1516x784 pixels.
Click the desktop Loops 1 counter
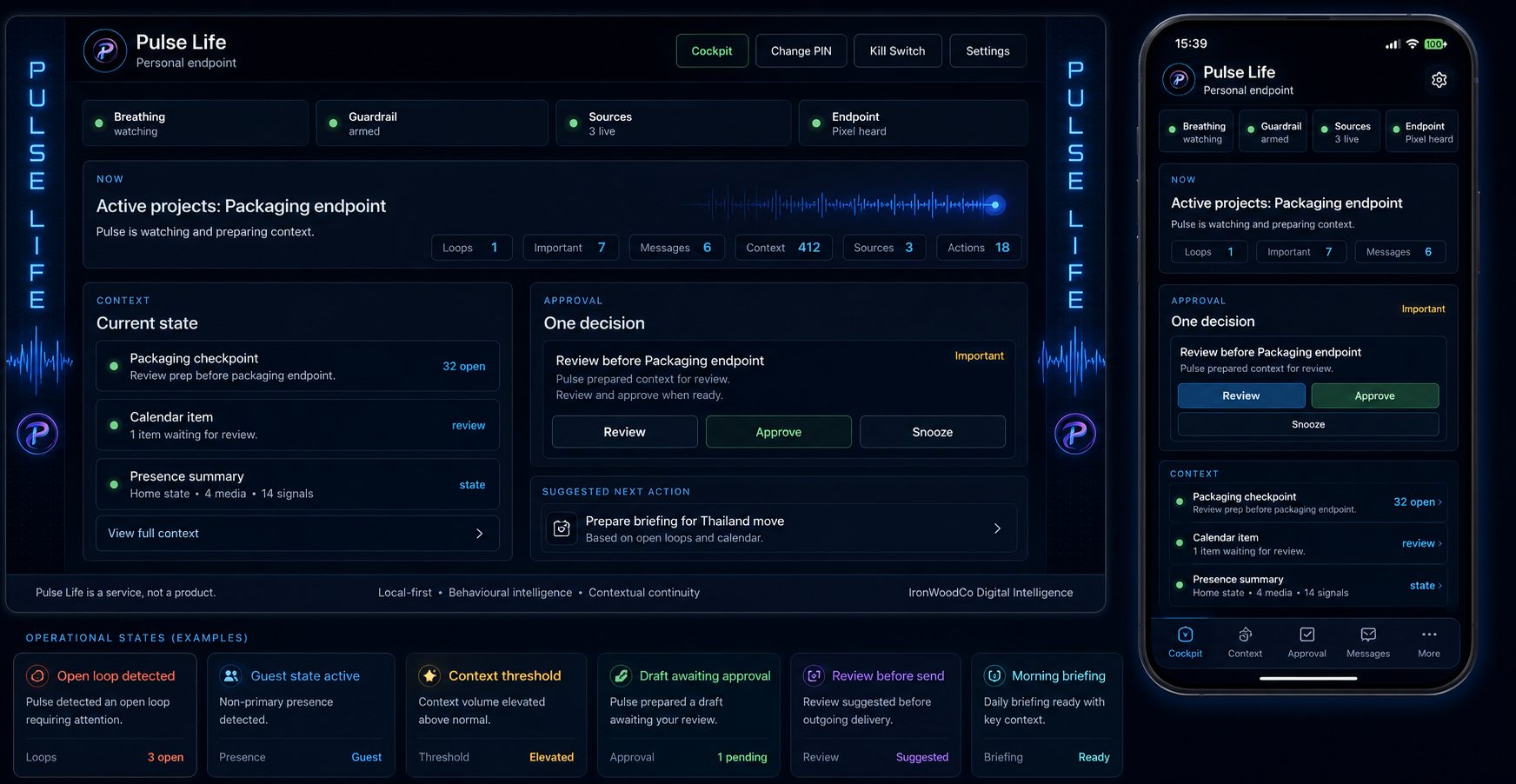[x=471, y=248]
